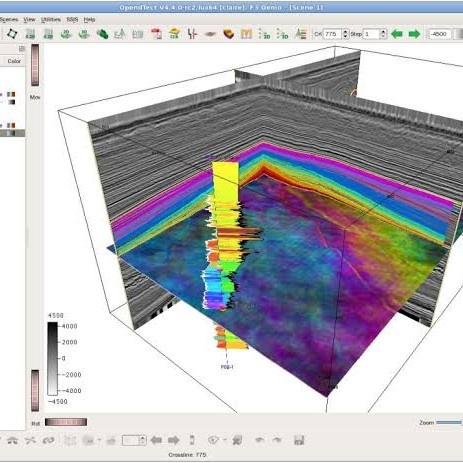
Task: Click the bottom toolbar spin box arrows
Action: 143,440
